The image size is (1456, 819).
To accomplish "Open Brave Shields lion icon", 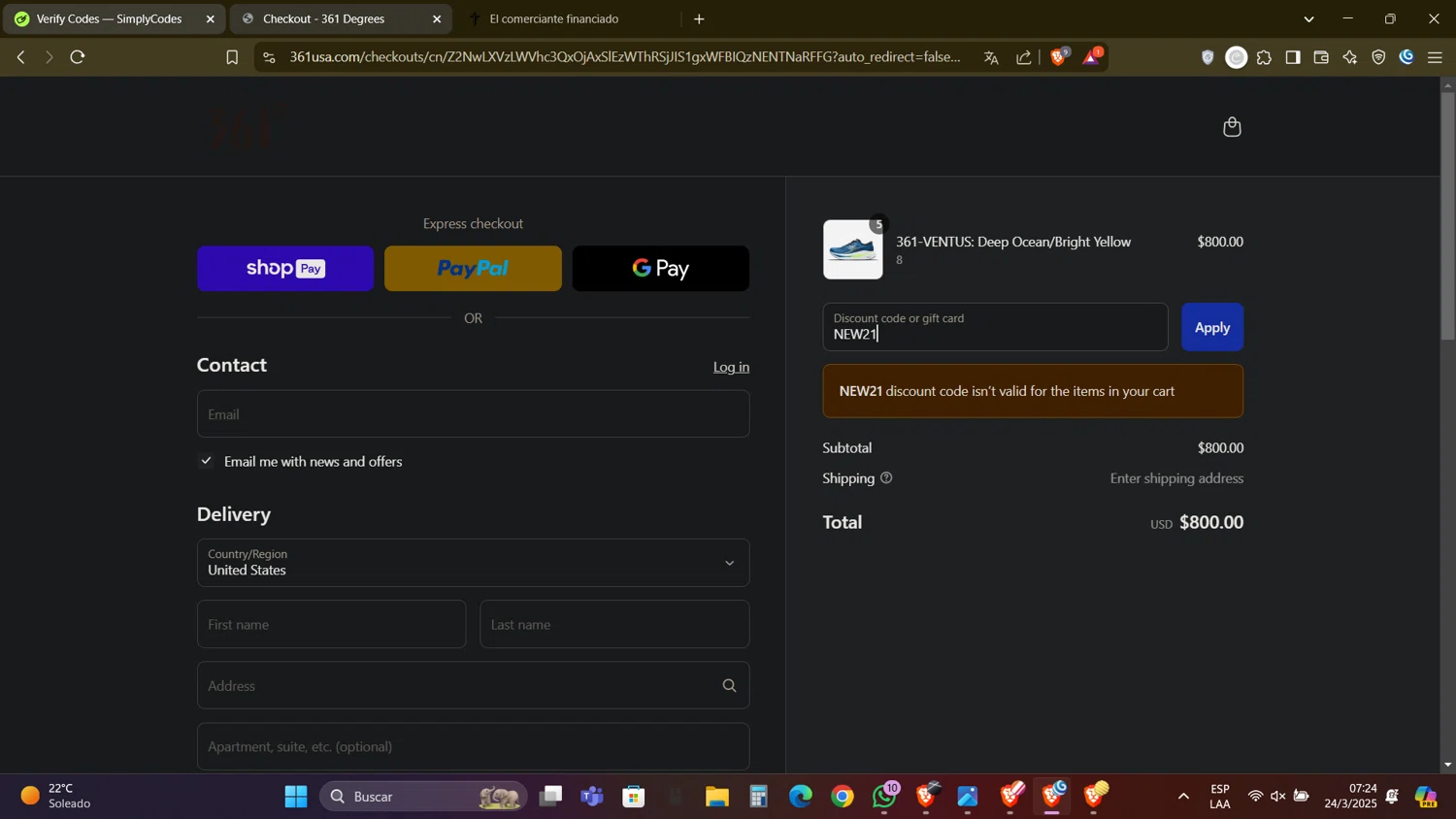I will 1059,57.
